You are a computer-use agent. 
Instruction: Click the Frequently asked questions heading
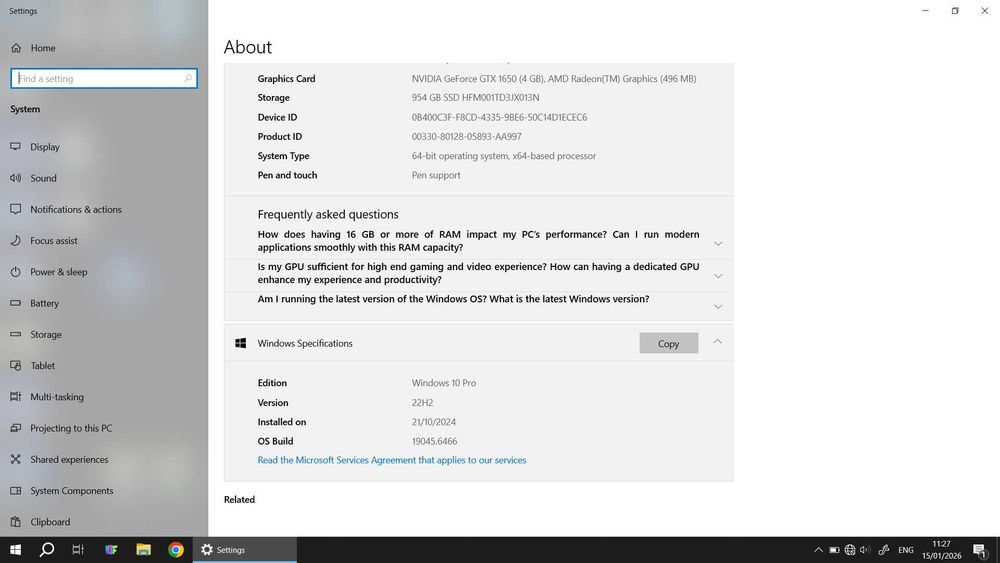pos(328,214)
